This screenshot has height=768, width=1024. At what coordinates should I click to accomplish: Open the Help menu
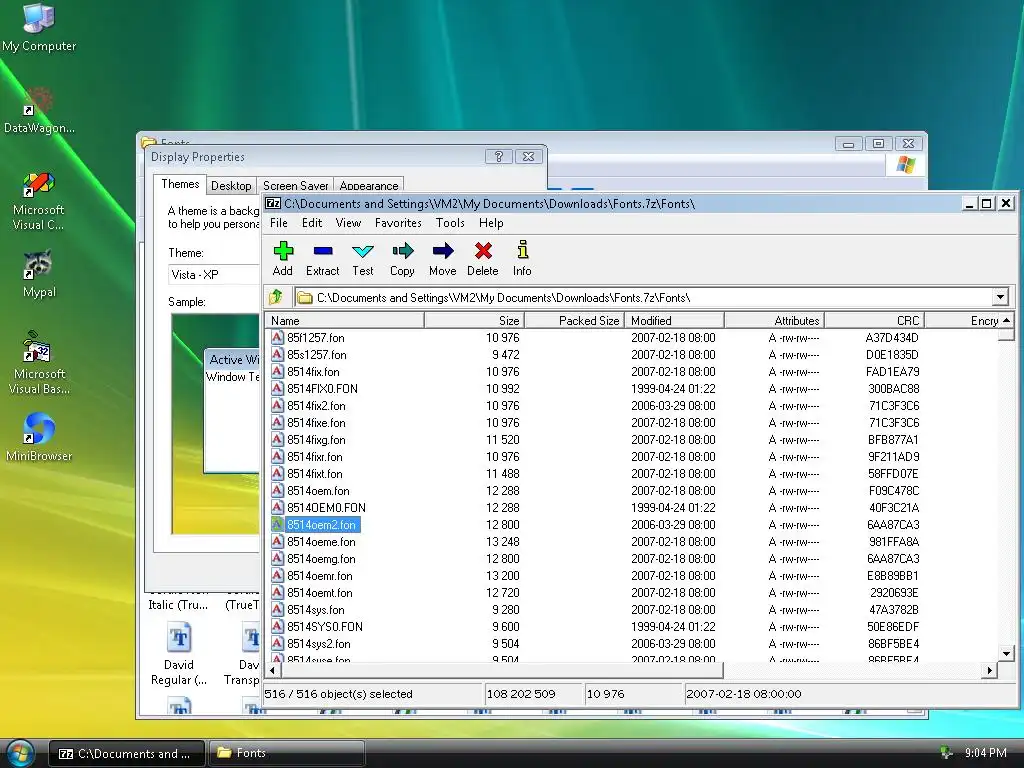point(491,223)
